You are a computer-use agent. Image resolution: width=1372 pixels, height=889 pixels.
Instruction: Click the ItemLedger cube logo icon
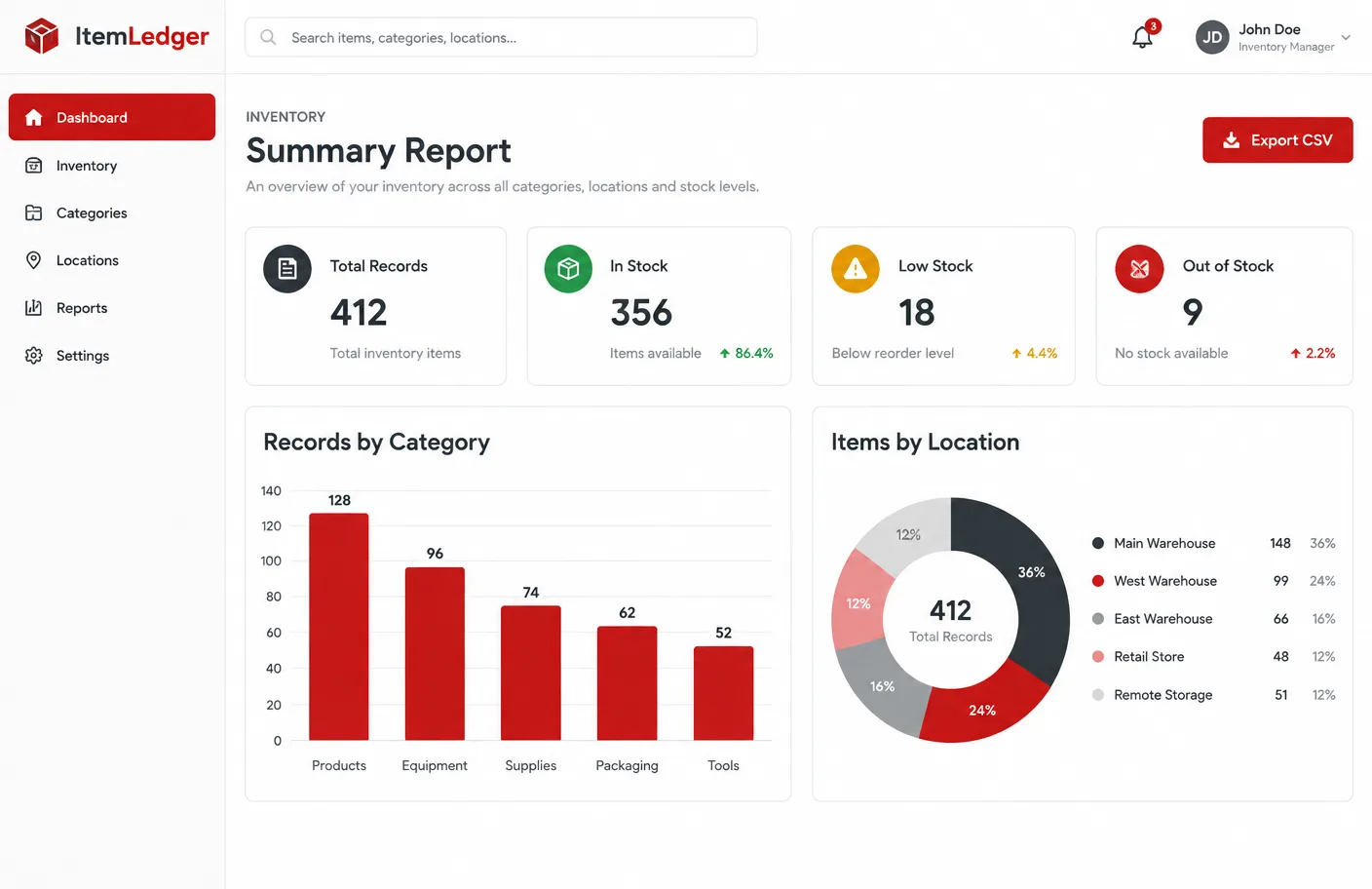[42, 36]
